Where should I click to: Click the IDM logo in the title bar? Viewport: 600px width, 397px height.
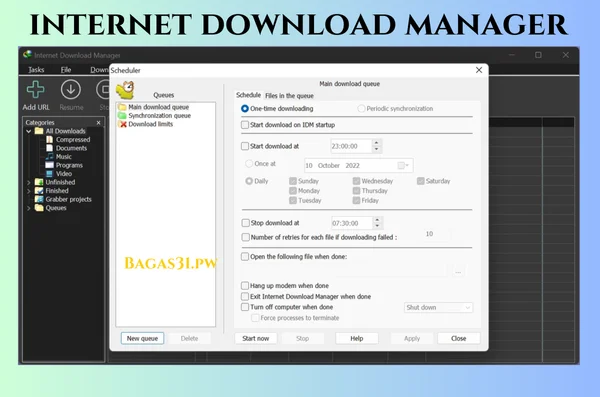pyautogui.click(x=27, y=55)
